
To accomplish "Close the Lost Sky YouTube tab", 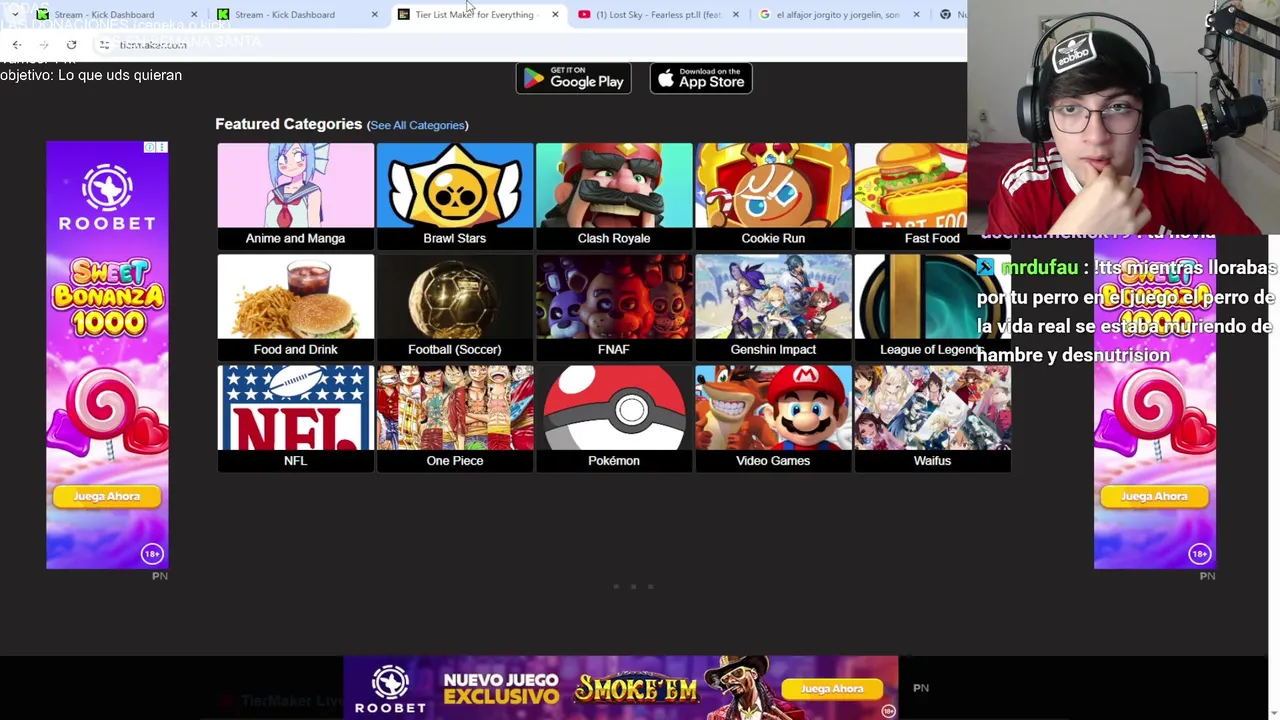I will tap(736, 15).
